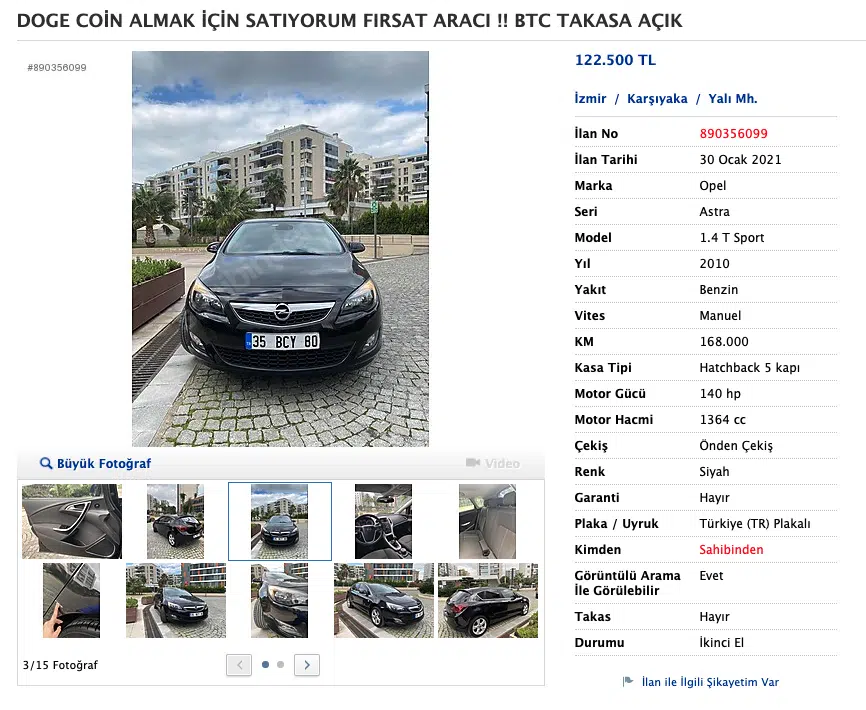
Task: Select the second pagination dot
Action: coord(281,664)
